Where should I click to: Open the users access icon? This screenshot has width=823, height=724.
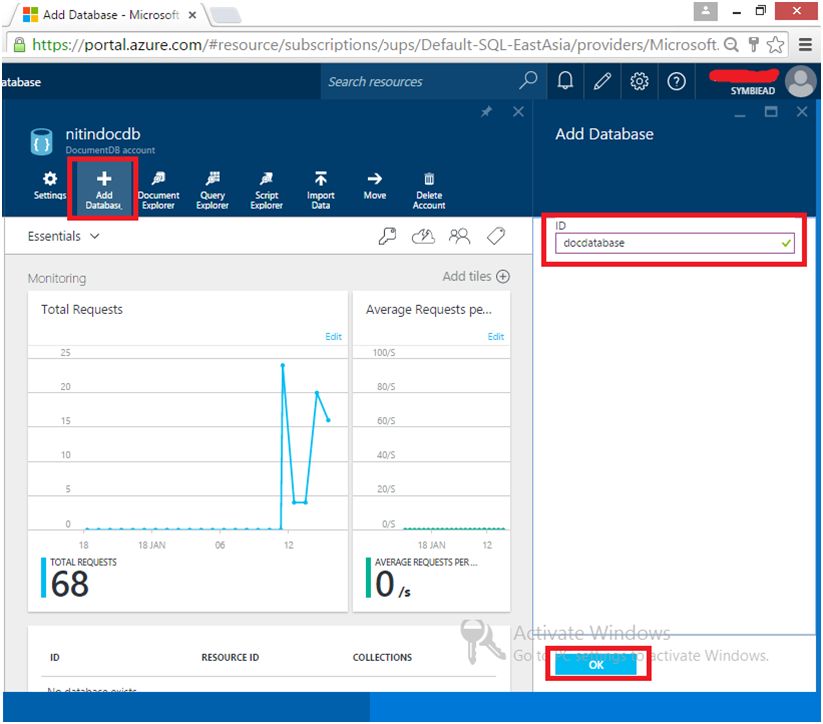coord(459,236)
